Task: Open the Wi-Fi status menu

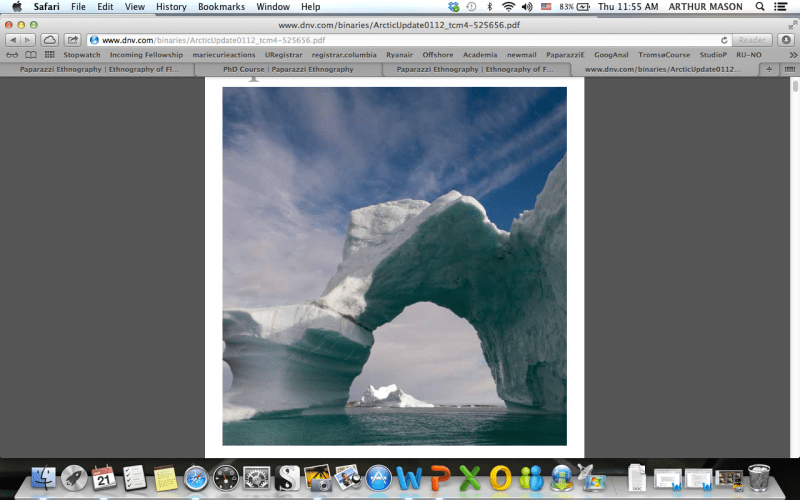Action: tap(508, 7)
